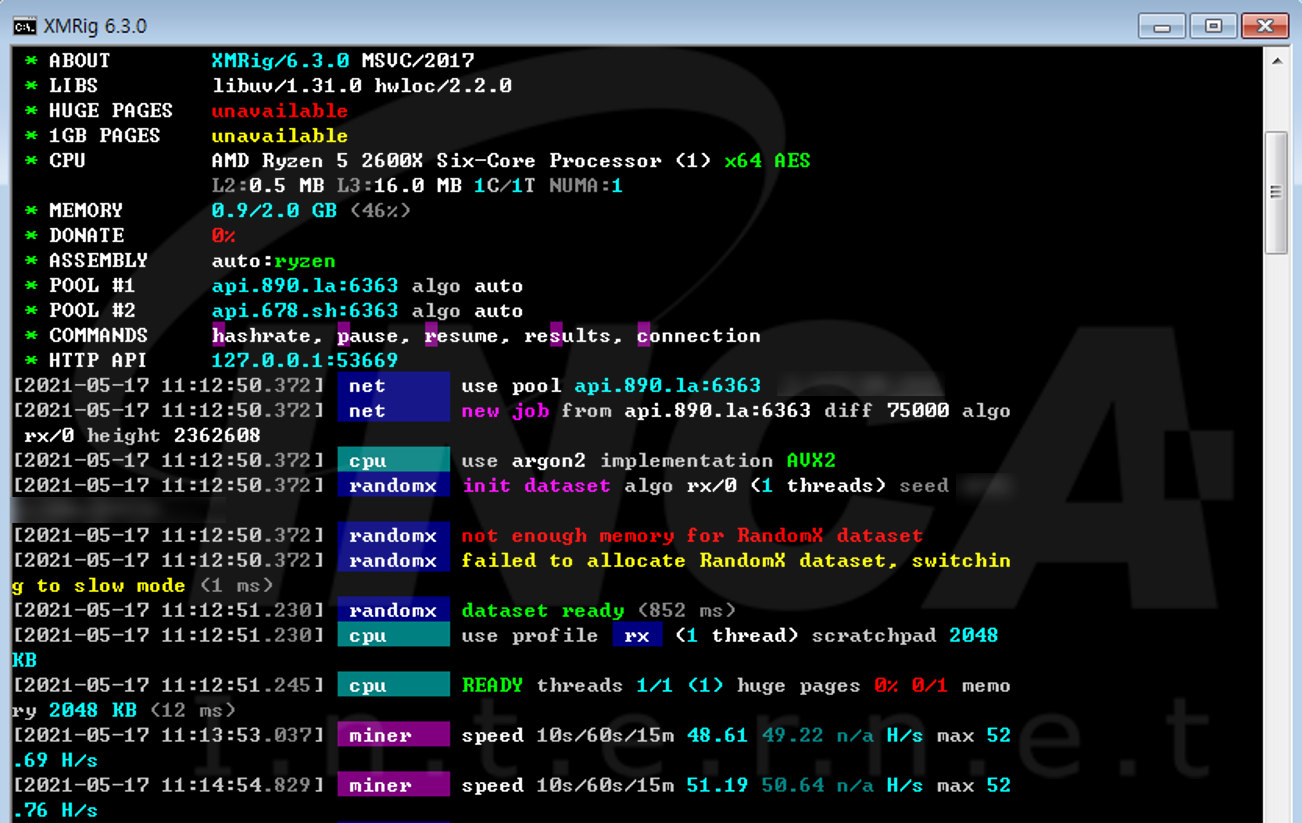Click 'randomx' tag on dataset ready line

coord(393,611)
